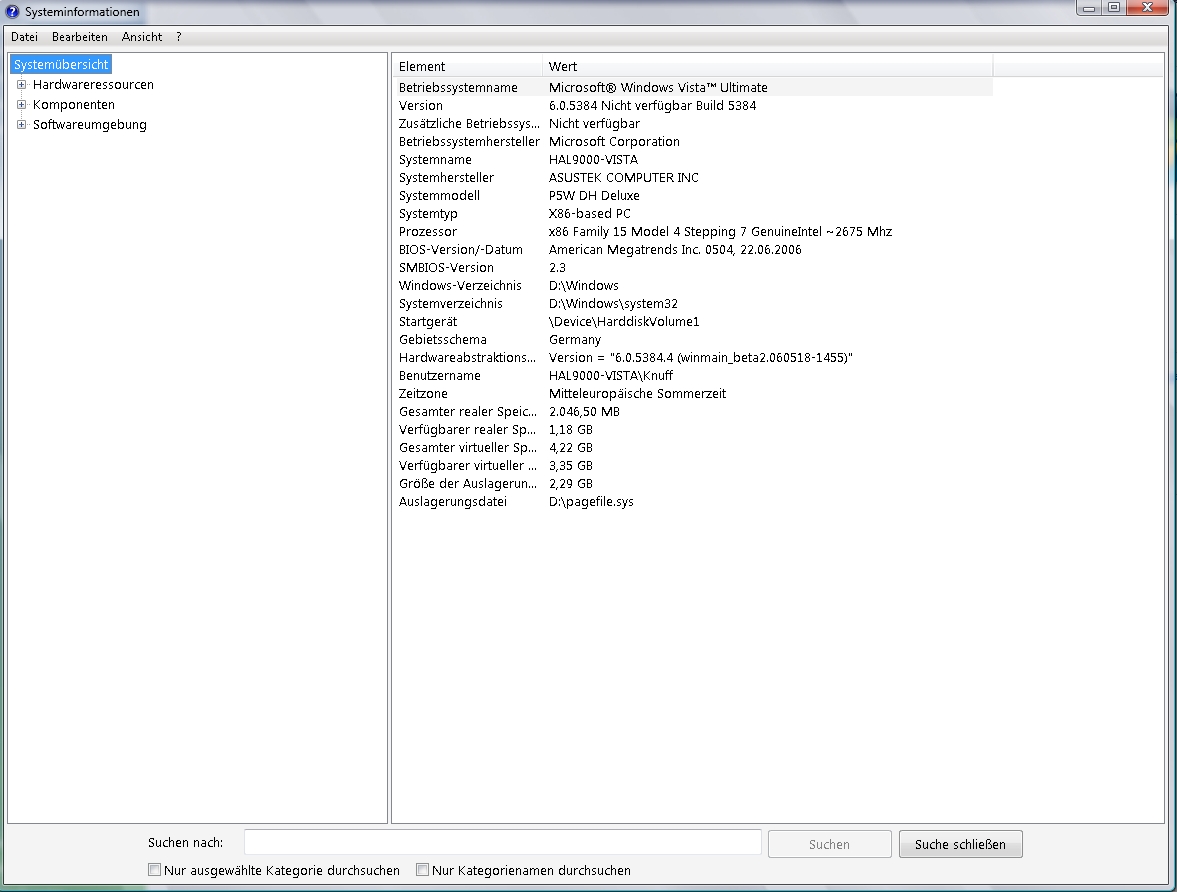Select the Zusätzliche Betriebssys... row
This screenshot has width=1177, height=892.
(x=692, y=124)
